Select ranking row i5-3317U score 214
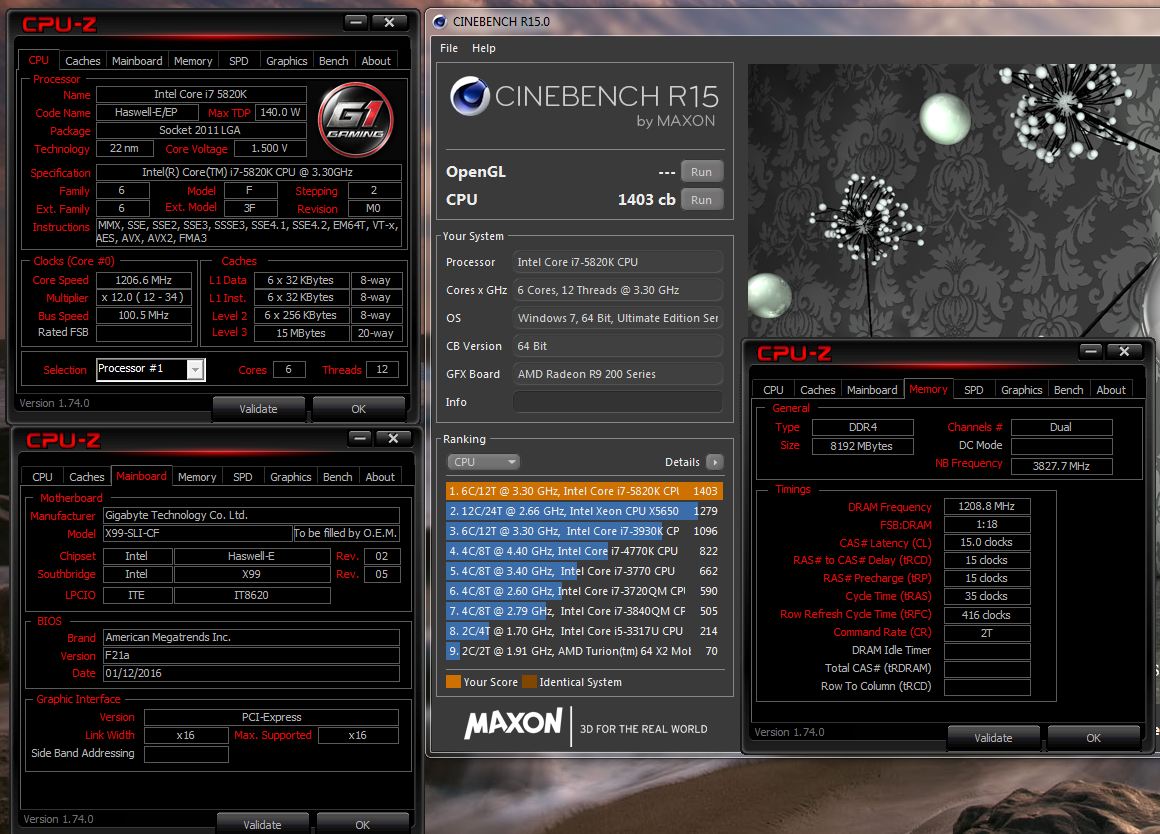Viewport: 1160px width, 834px height. (x=584, y=630)
